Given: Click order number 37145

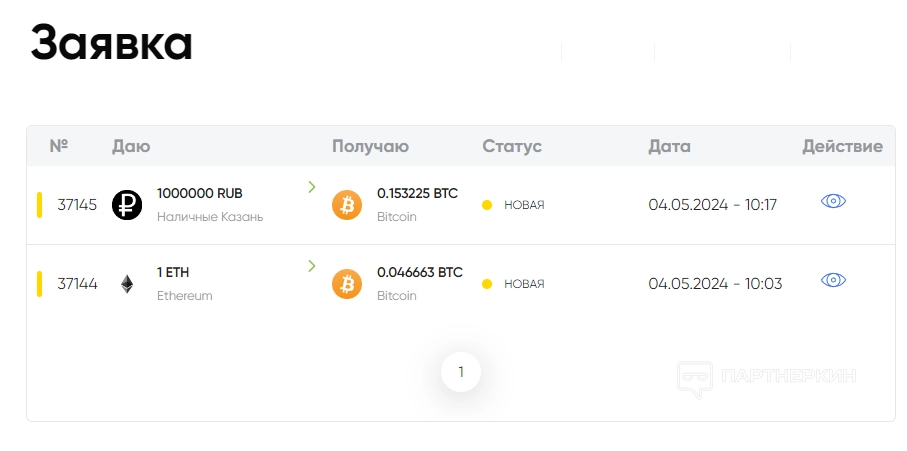Looking at the screenshot, I should point(77,205).
